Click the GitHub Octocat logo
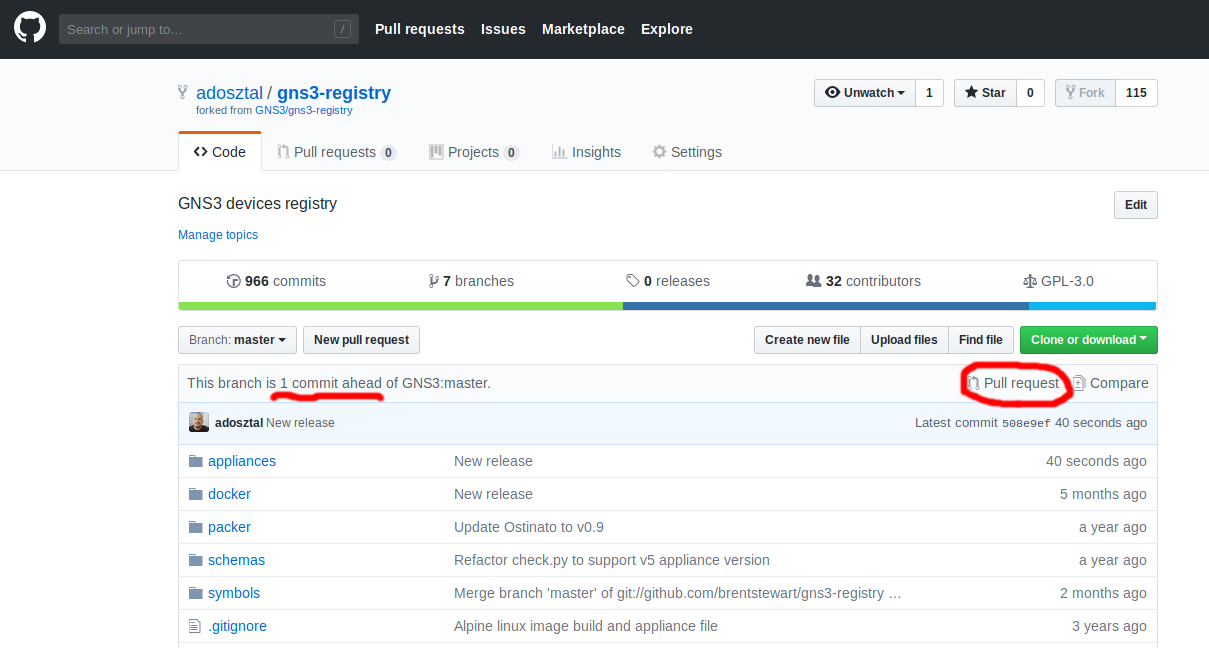This screenshot has height=648, width=1209. click(x=29, y=27)
